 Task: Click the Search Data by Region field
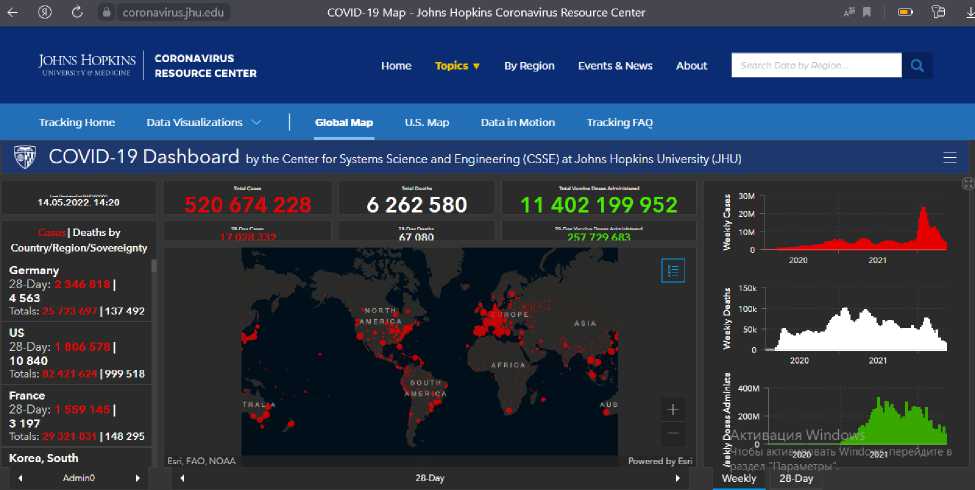[x=815, y=66]
